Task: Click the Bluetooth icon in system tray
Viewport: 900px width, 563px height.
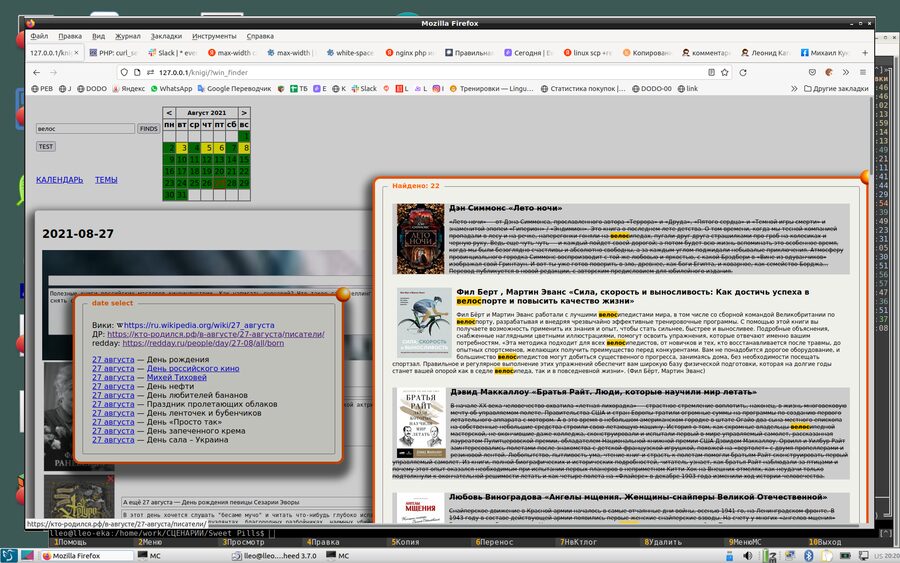Action: (809, 556)
